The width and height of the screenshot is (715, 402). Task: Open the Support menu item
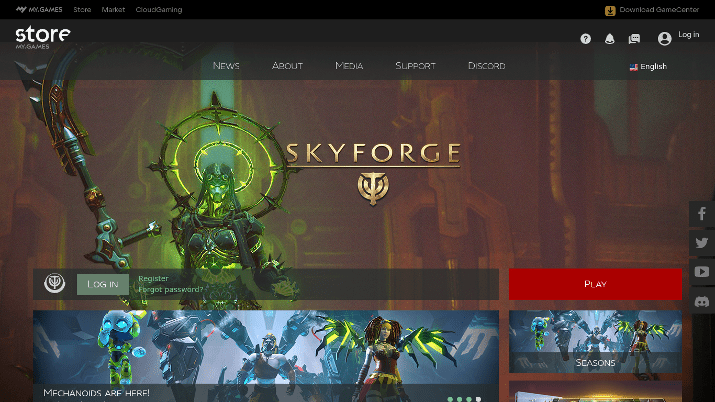pyautogui.click(x=415, y=66)
